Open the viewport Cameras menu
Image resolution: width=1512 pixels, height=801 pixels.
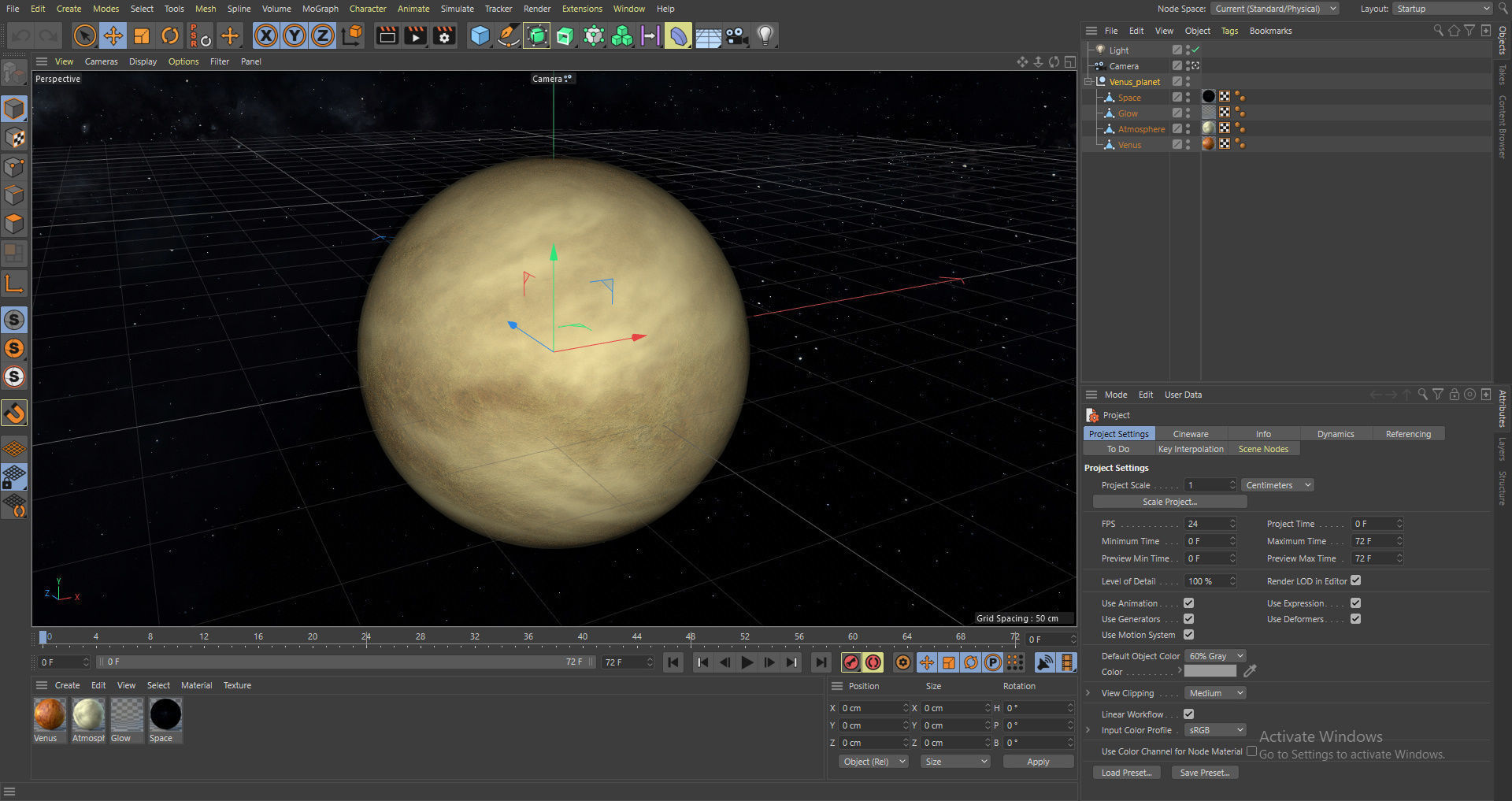(101, 61)
